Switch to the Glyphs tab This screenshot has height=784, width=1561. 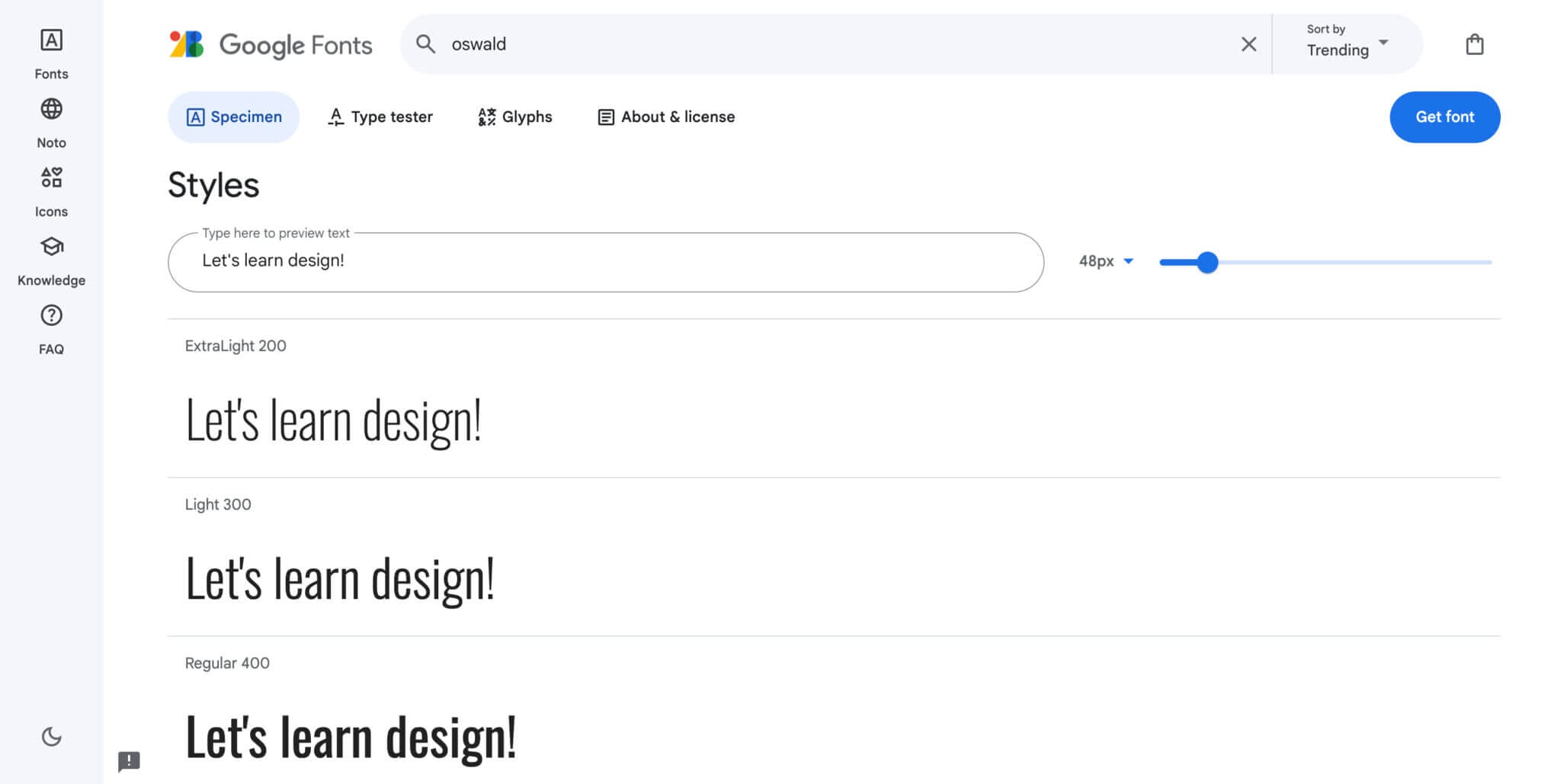pos(515,117)
